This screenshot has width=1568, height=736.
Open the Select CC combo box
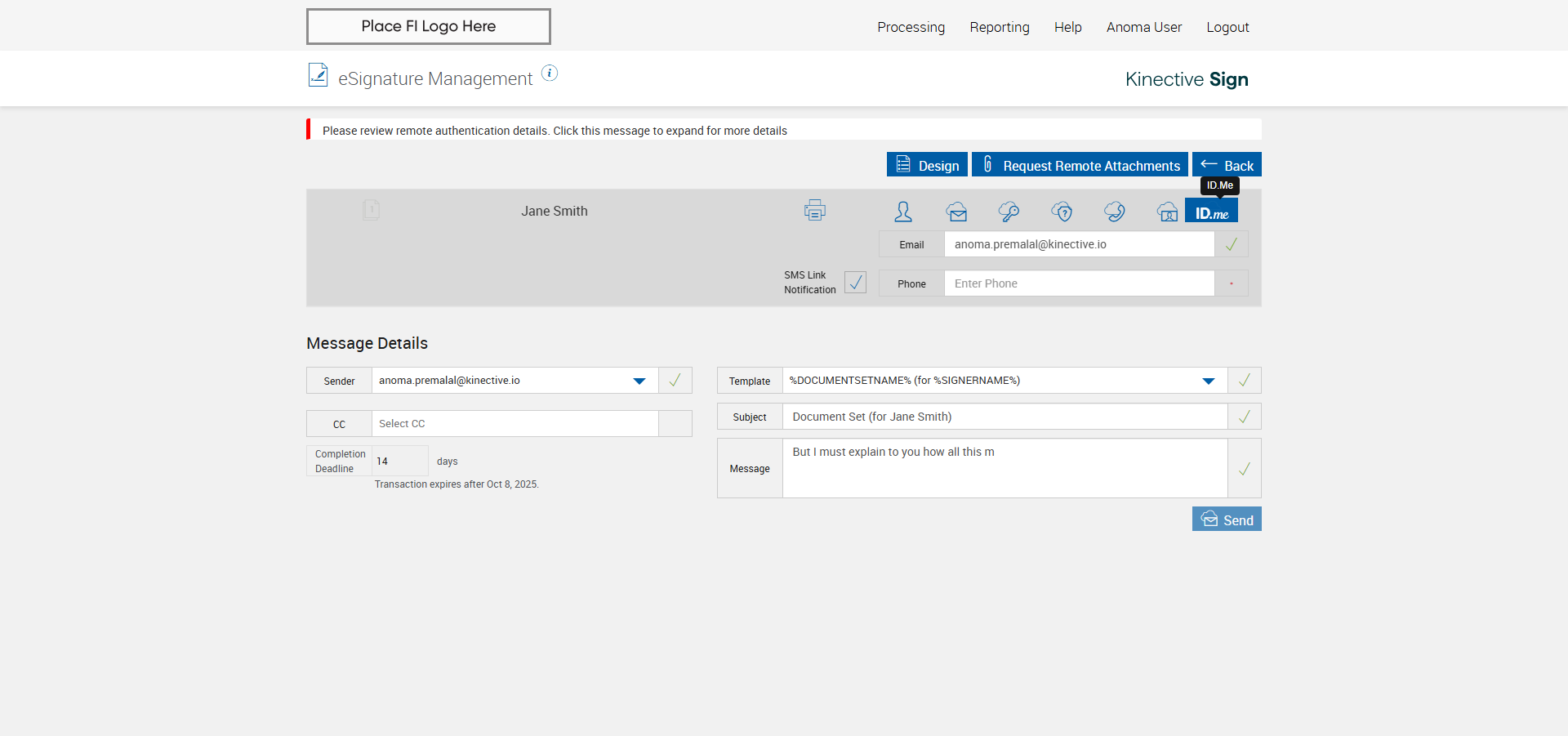click(514, 424)
